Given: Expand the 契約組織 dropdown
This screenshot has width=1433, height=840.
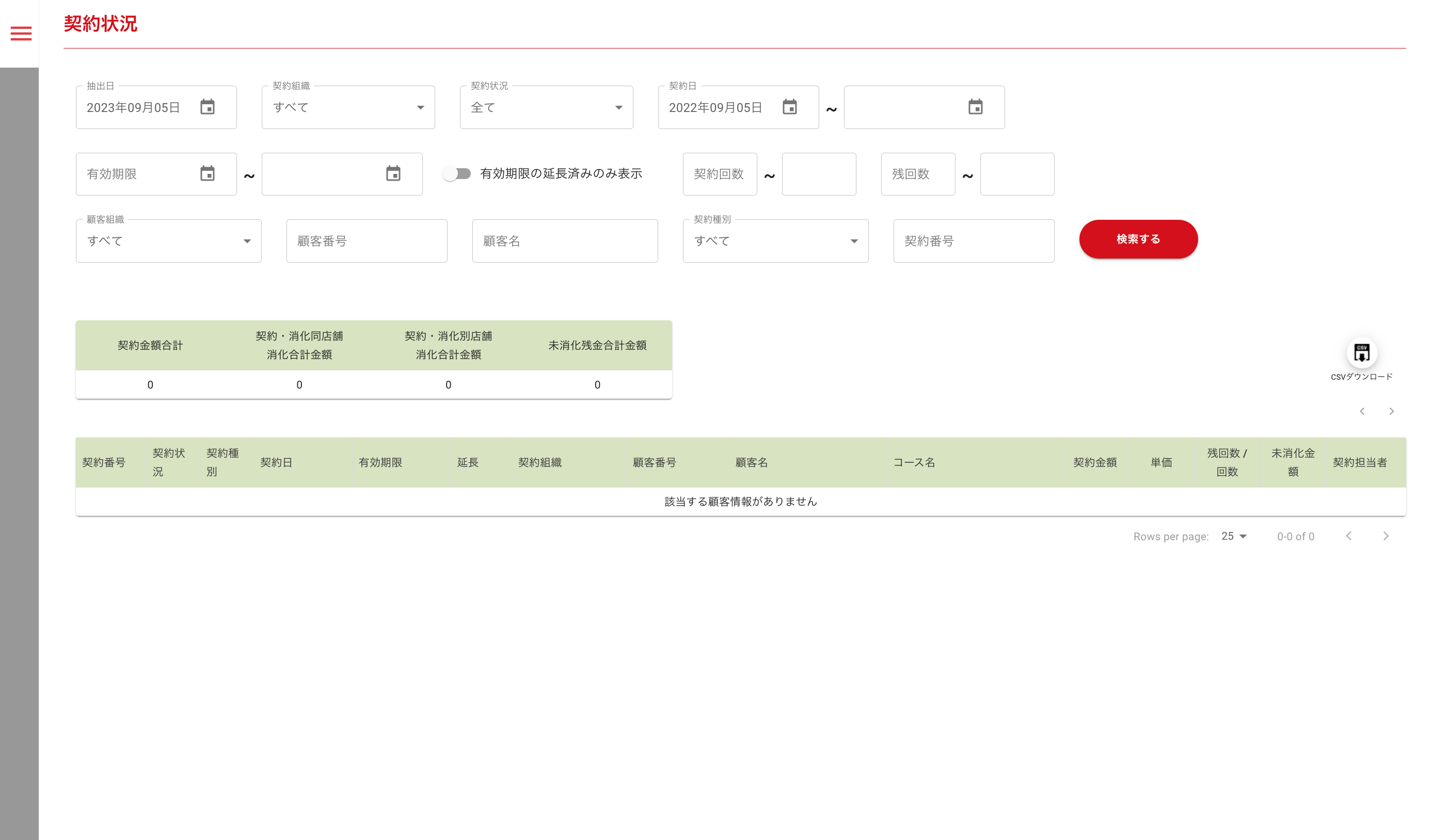Looking at the screenshot, I should point(348,107).
